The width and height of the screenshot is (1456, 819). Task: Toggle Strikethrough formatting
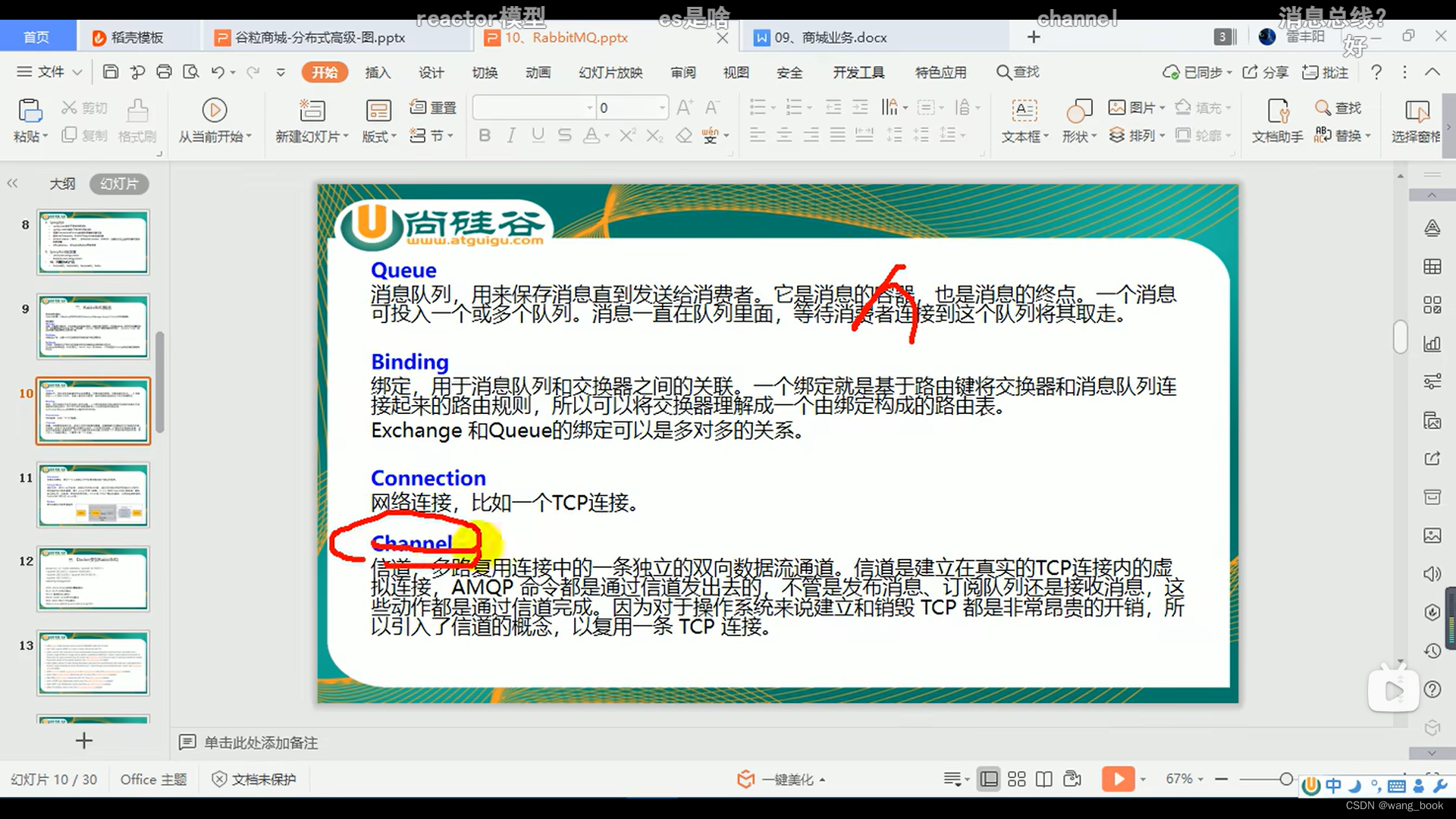[564, 135]
